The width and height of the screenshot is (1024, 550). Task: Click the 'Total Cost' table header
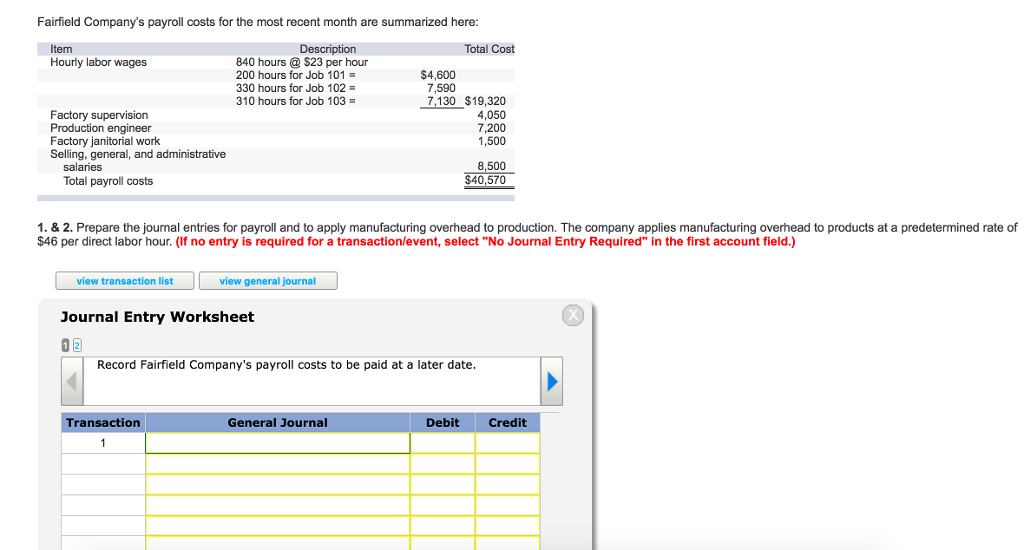coord(489,49)
